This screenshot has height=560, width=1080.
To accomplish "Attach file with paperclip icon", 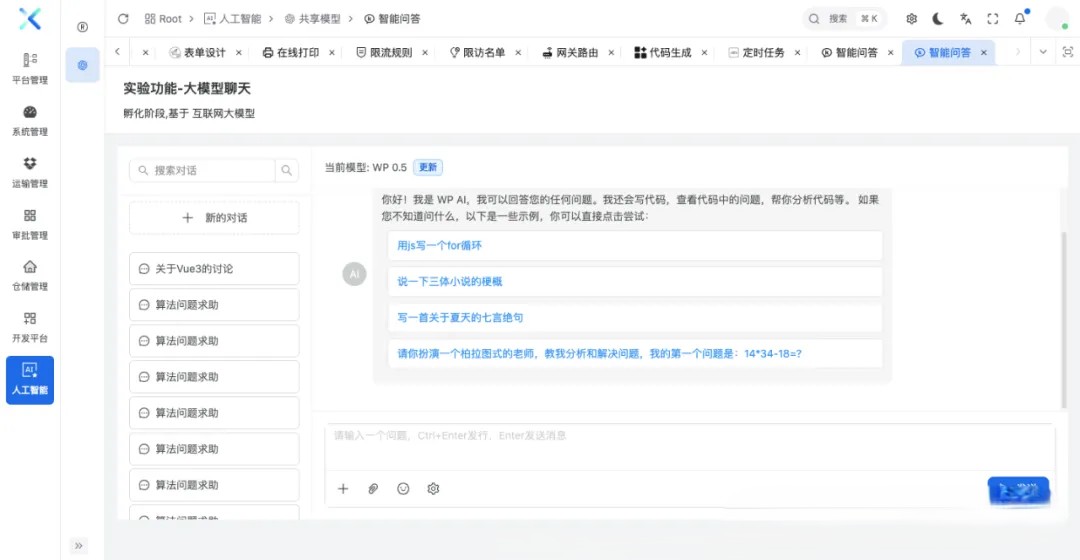I will [x=373, y=488].
